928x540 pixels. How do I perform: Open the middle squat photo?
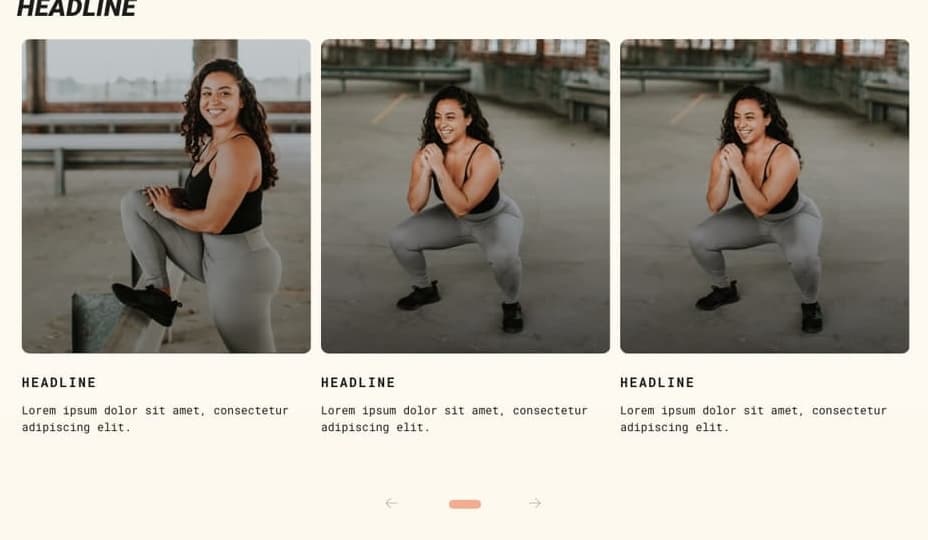465,196
